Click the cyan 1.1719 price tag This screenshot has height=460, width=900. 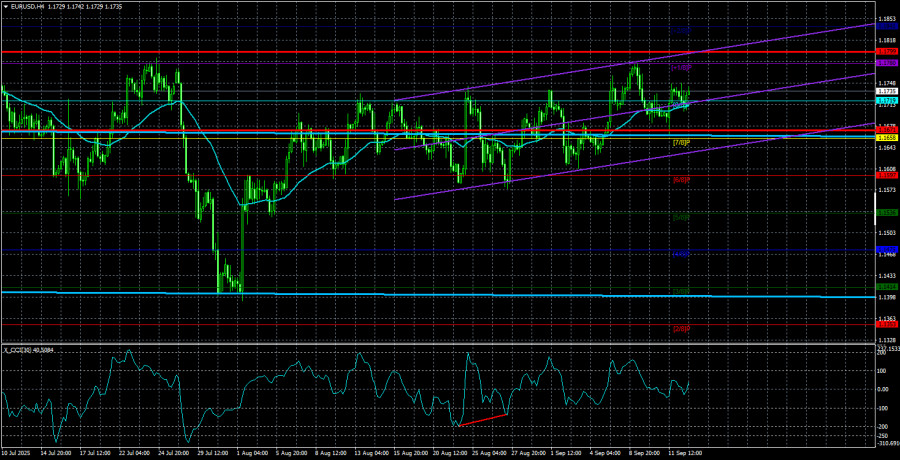point(885,101)
